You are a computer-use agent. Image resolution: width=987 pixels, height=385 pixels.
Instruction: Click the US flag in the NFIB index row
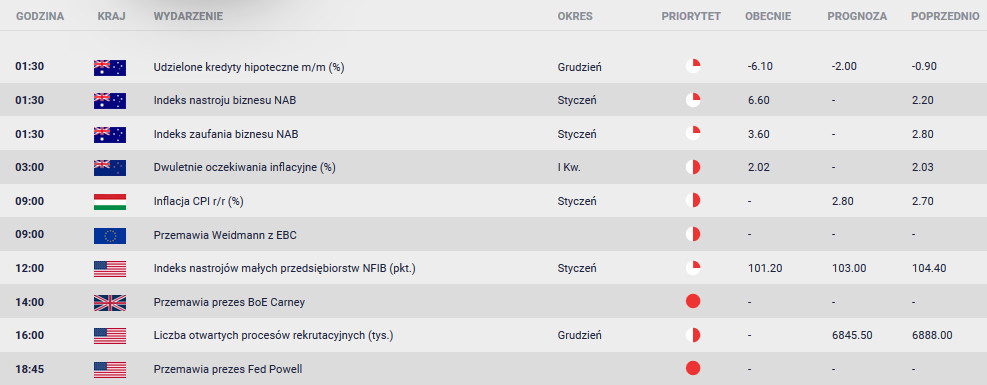pos(110,269)
